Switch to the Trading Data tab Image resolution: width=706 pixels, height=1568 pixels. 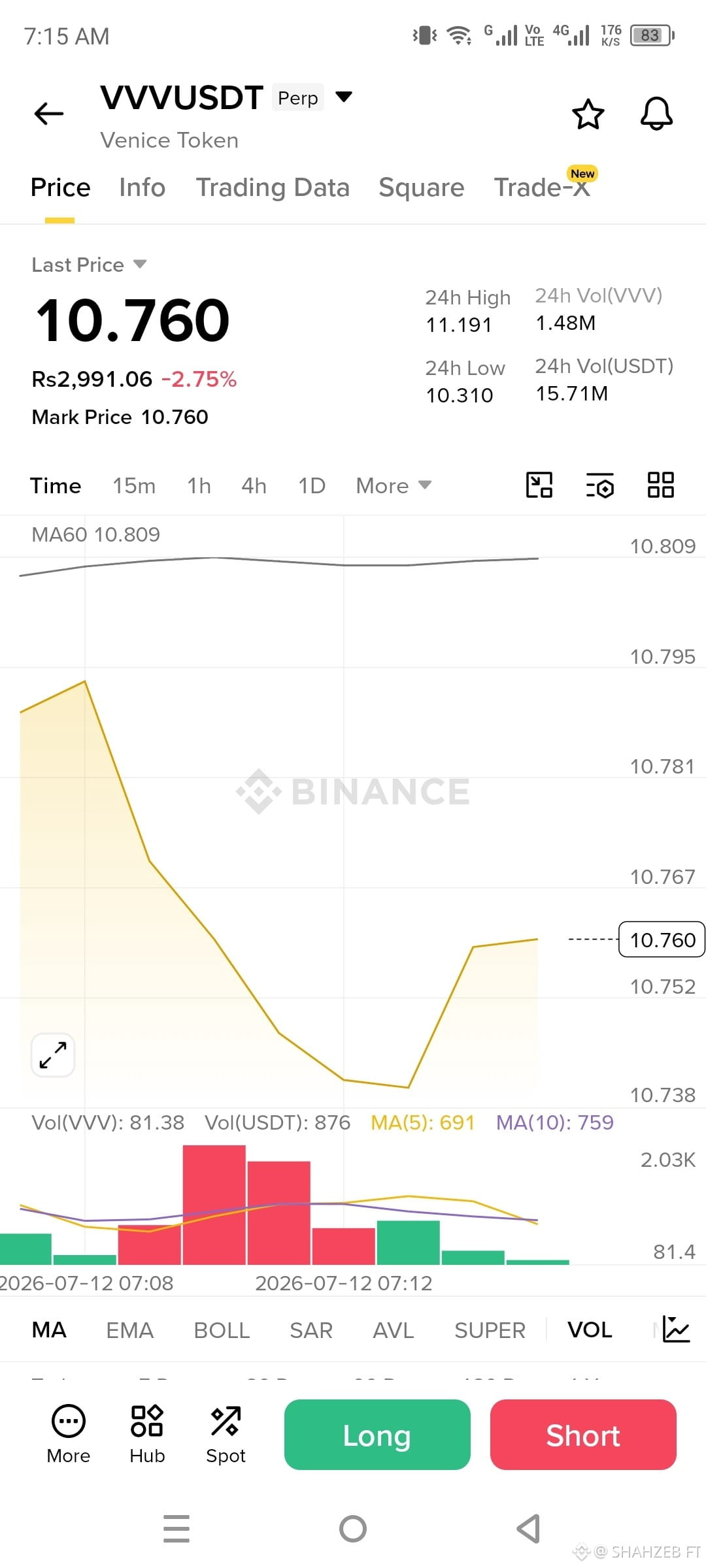(x=273, y=188)
